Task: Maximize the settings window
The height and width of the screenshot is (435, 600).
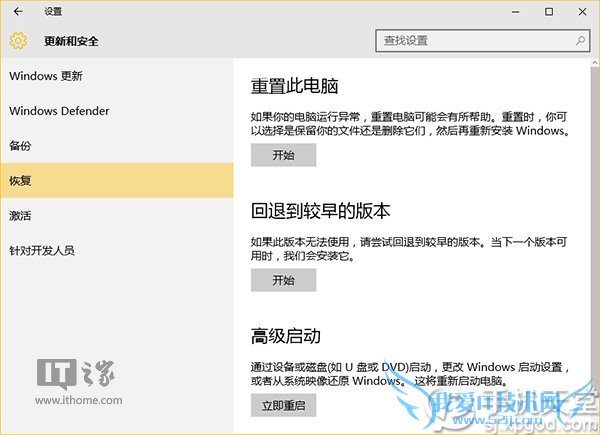Action: 549,12
